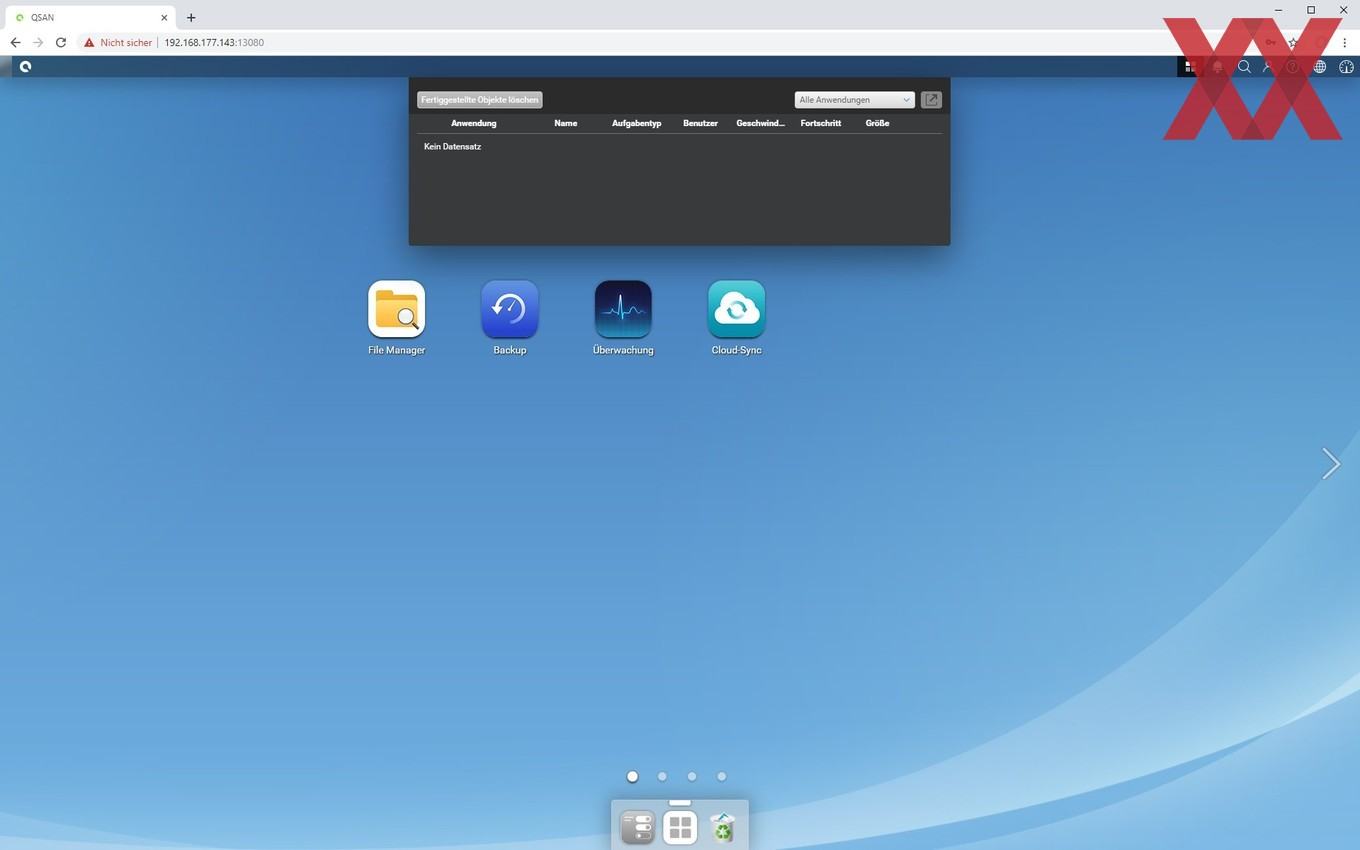Open the notifications bell

pos(1217,67)
